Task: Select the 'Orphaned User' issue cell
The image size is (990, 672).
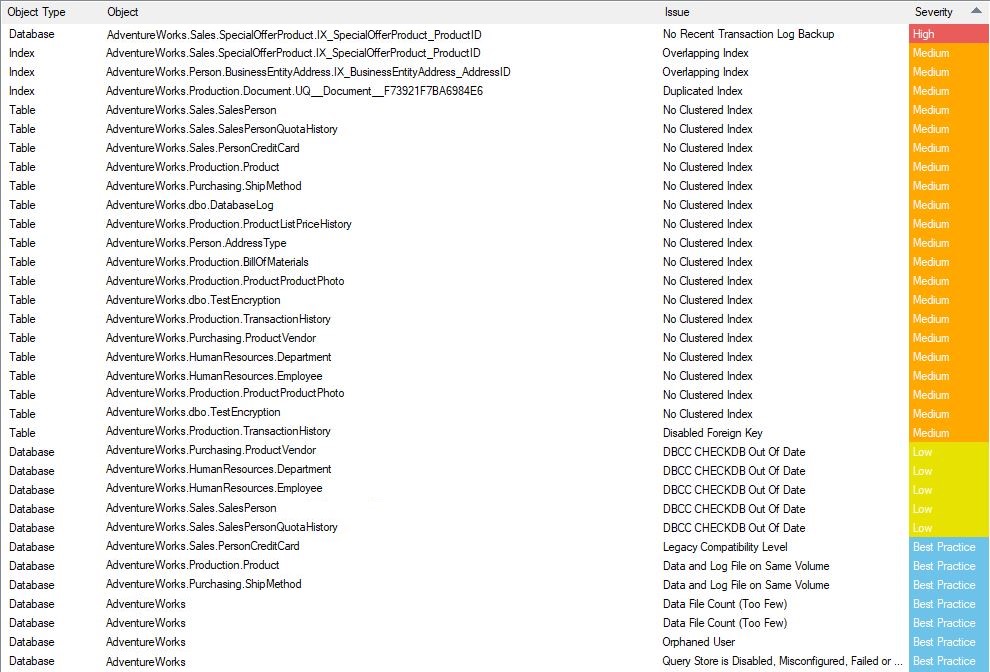Action: pos(699,642)
